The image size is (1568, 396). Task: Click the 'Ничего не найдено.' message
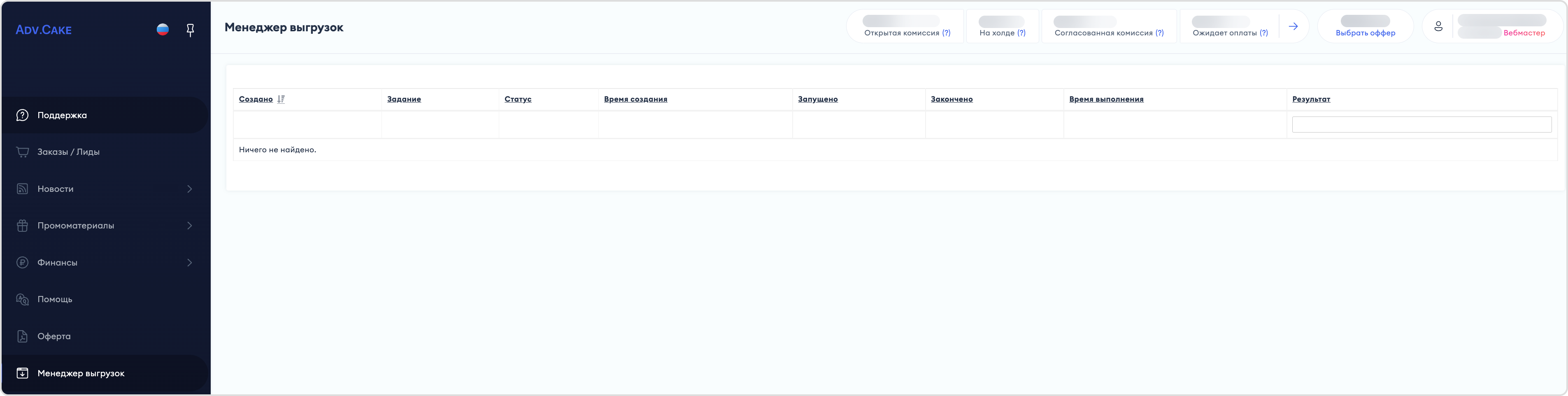[x=277, y=150]
